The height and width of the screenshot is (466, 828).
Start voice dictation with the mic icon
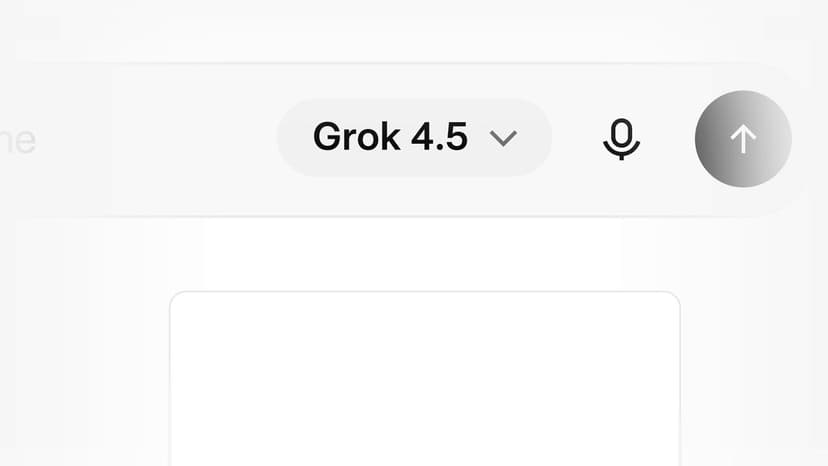pos(622,139)
